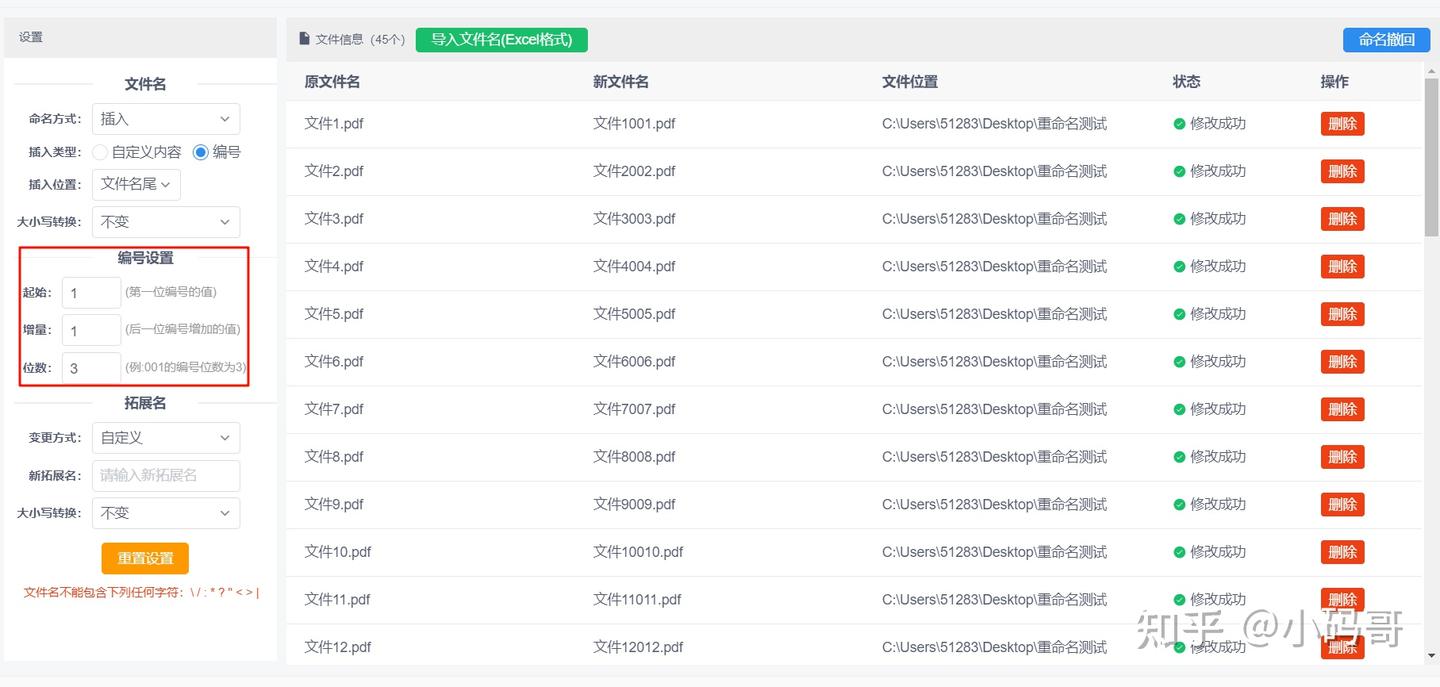Expand the 变更方式 dropdown showing 自定义
The image size is (1440, 687).
point(166,438)
